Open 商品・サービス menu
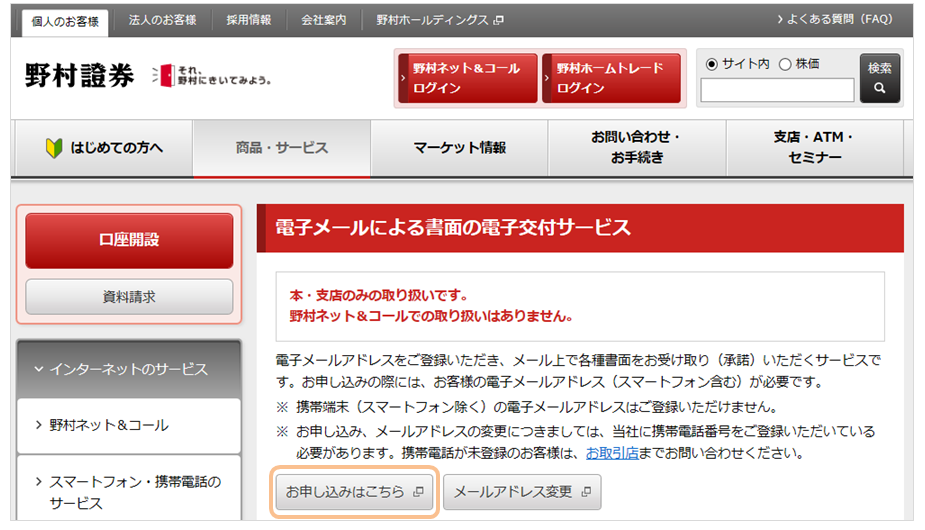 click(282, 148)
